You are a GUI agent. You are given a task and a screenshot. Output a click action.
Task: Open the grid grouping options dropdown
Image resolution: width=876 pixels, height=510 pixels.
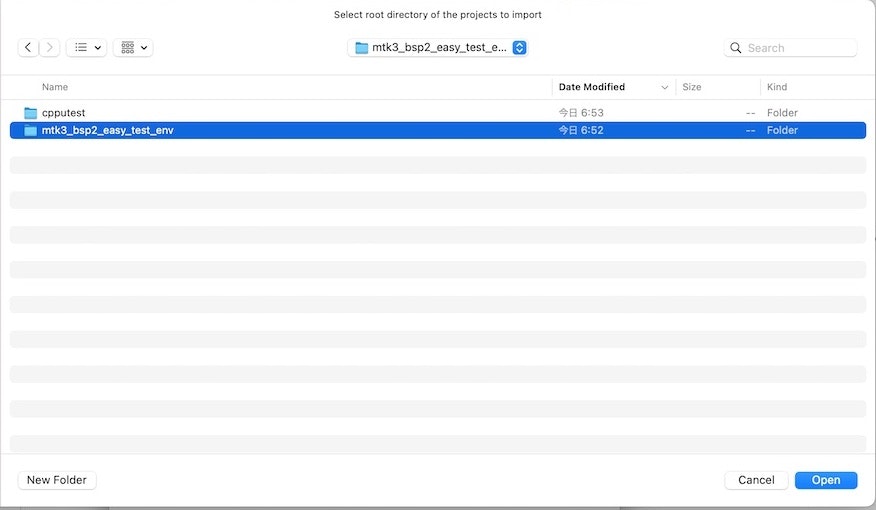tap(133, 47)
